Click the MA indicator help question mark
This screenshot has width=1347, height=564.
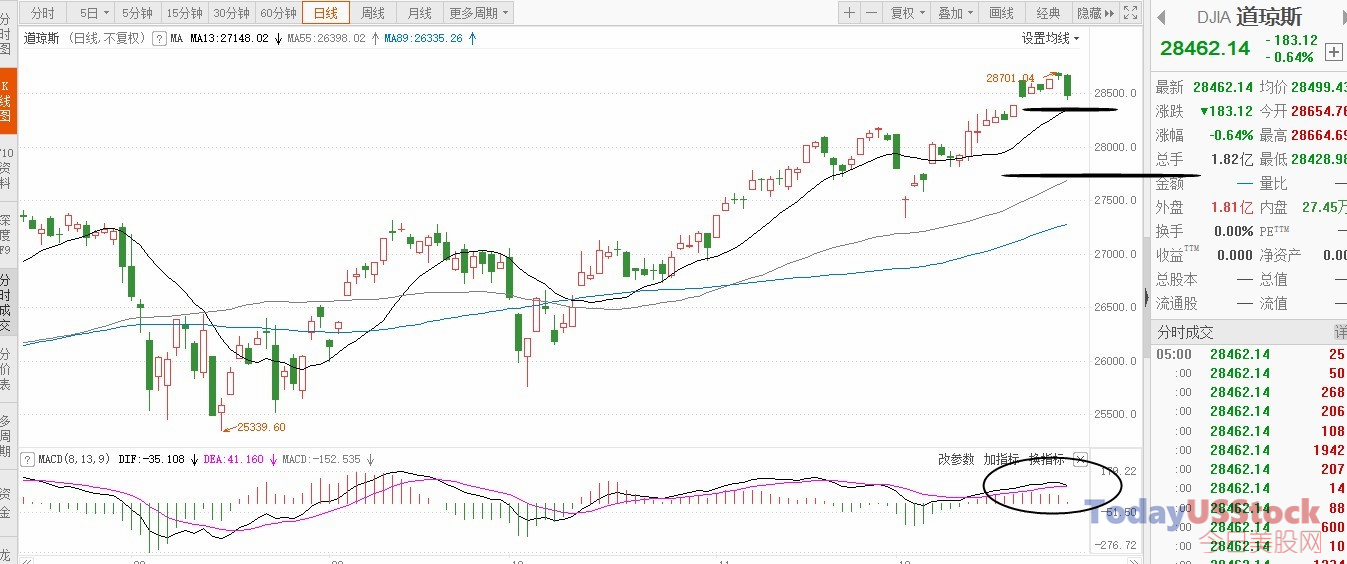(x=159, y=38)
